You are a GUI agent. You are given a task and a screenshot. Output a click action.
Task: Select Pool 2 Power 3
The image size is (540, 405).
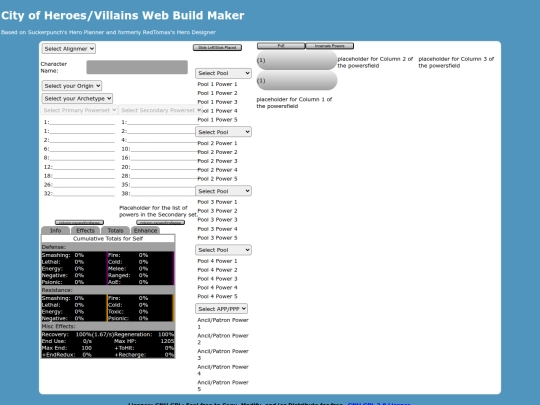(x=217, y=161)
